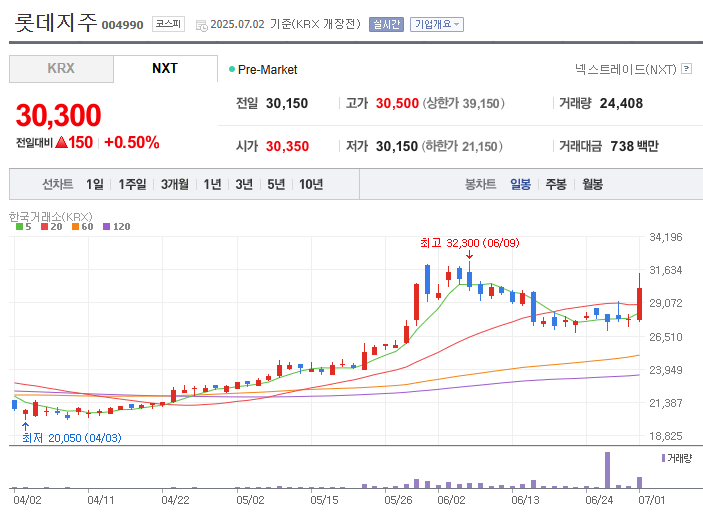Select the 월봉 monthly candle chart

pyautogui.click(x=592, y=184)
